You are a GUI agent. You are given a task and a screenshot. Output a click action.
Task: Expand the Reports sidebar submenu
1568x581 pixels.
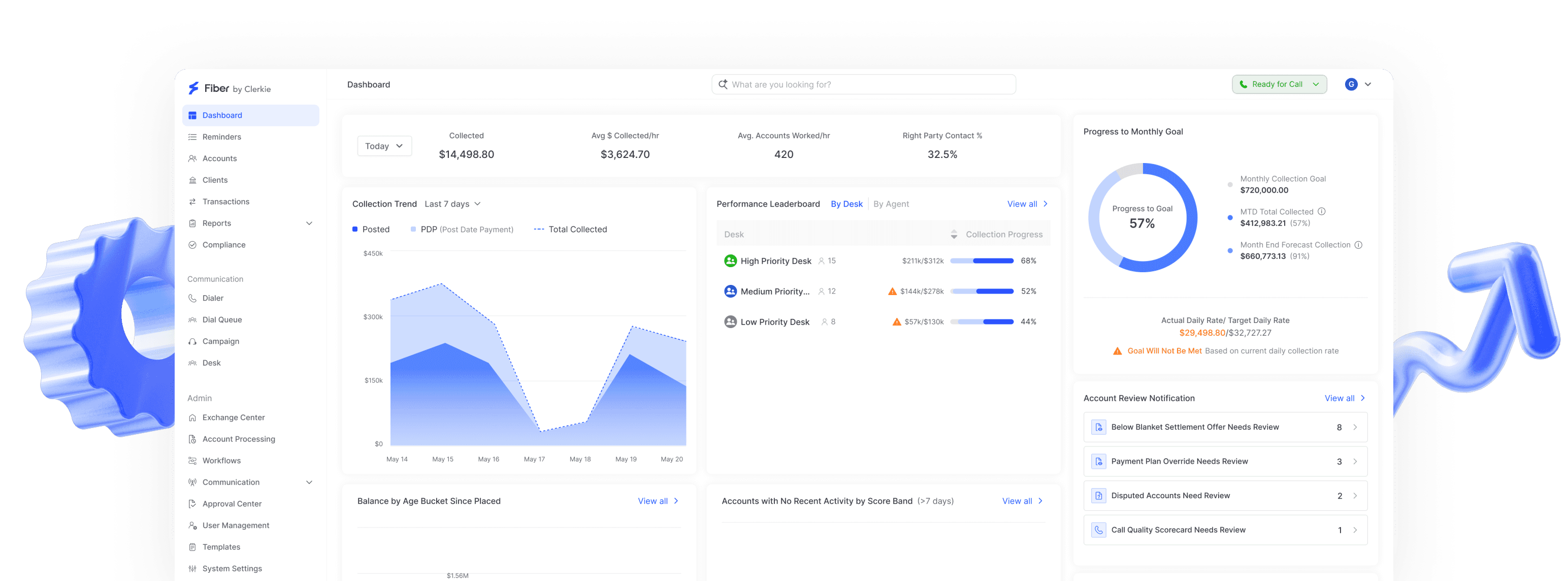pyautogui.click(x=309, y=223)
